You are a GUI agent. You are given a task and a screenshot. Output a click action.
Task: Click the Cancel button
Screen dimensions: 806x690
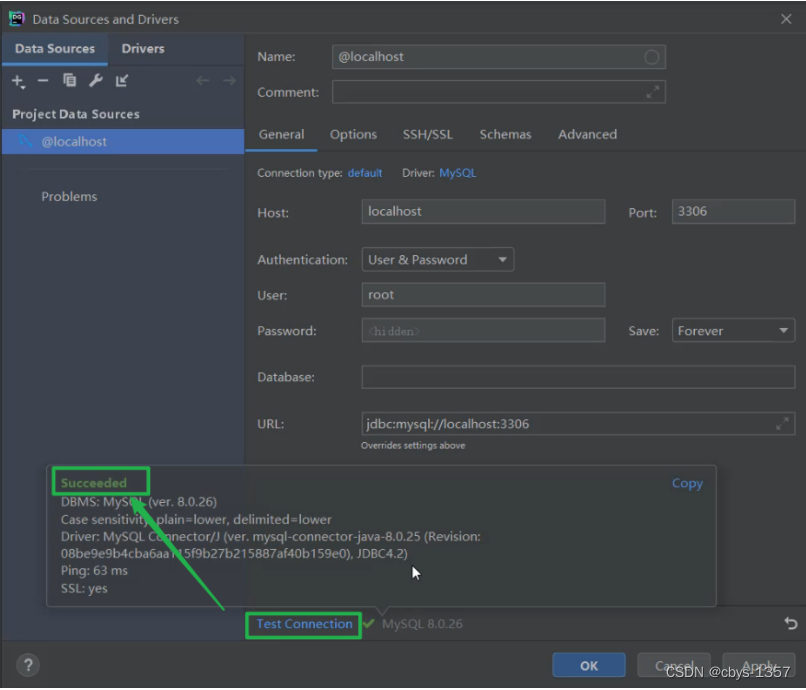click(x=674, y=666)
